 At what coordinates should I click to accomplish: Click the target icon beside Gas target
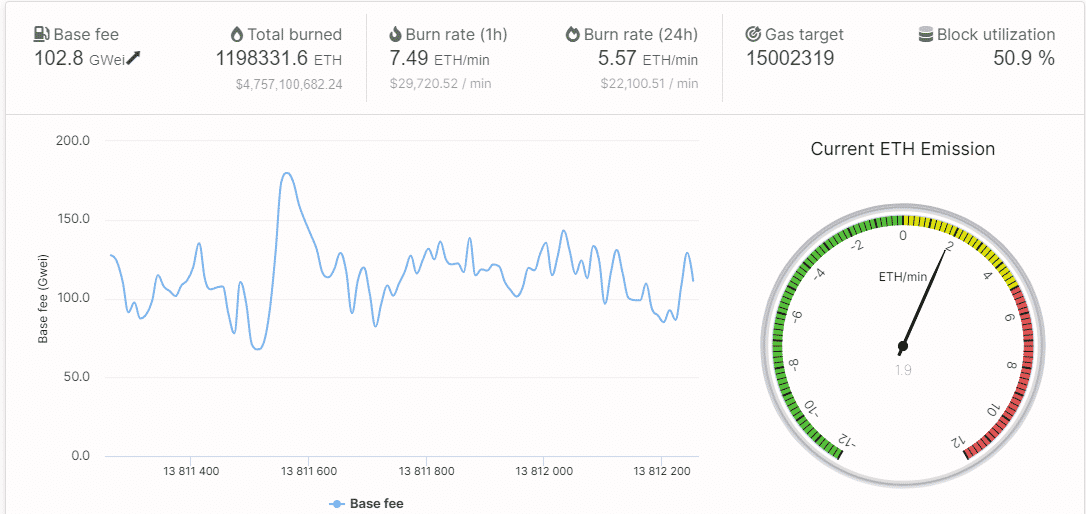[754, 34]
